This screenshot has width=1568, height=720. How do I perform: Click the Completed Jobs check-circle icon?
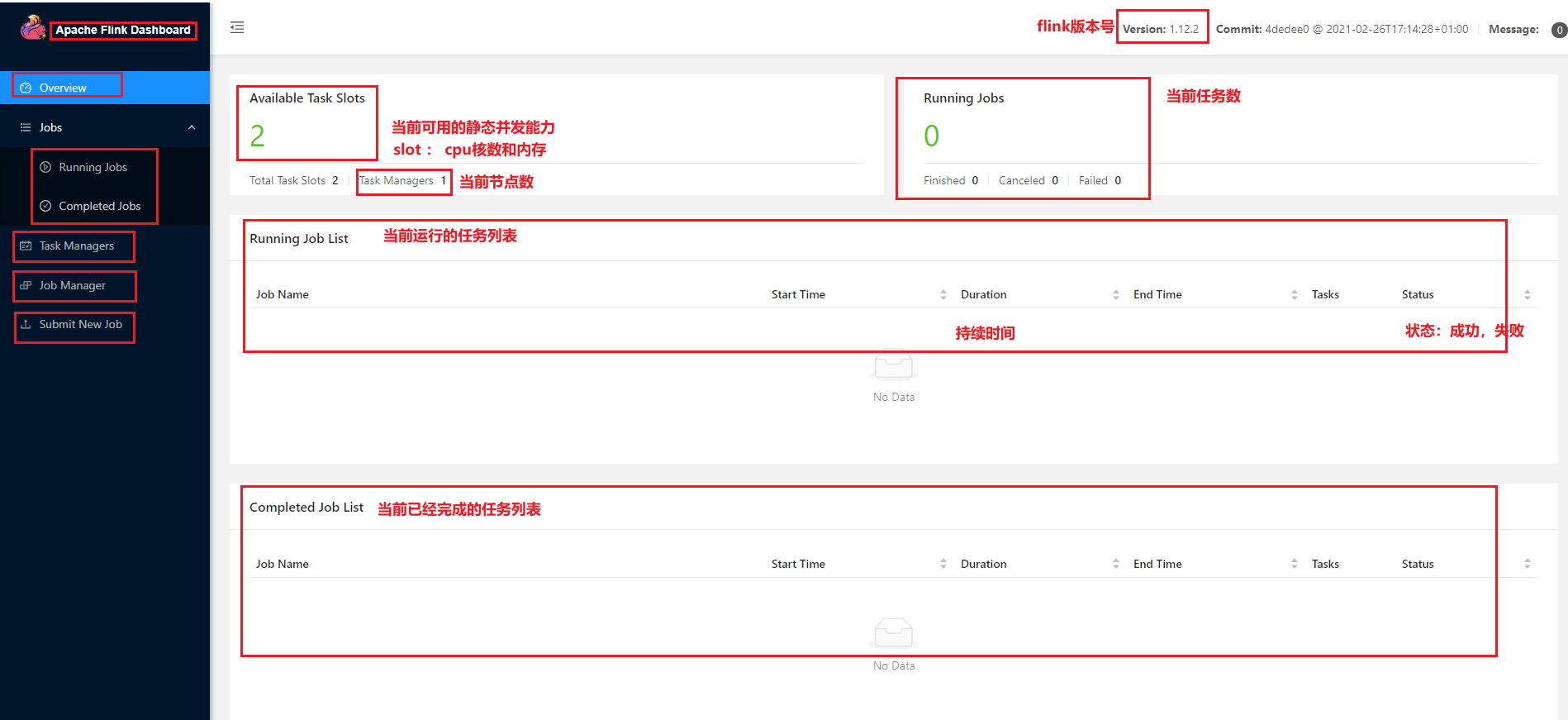tap(45, 206)
